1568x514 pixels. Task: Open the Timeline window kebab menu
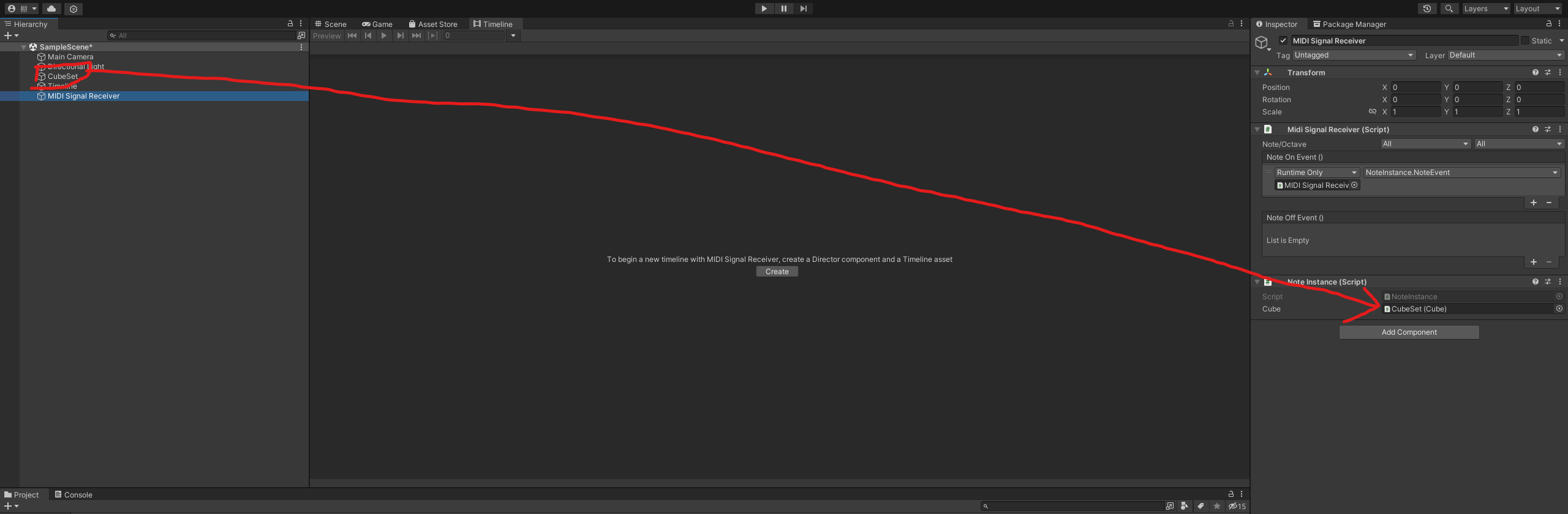click(x=1242, y=23)
